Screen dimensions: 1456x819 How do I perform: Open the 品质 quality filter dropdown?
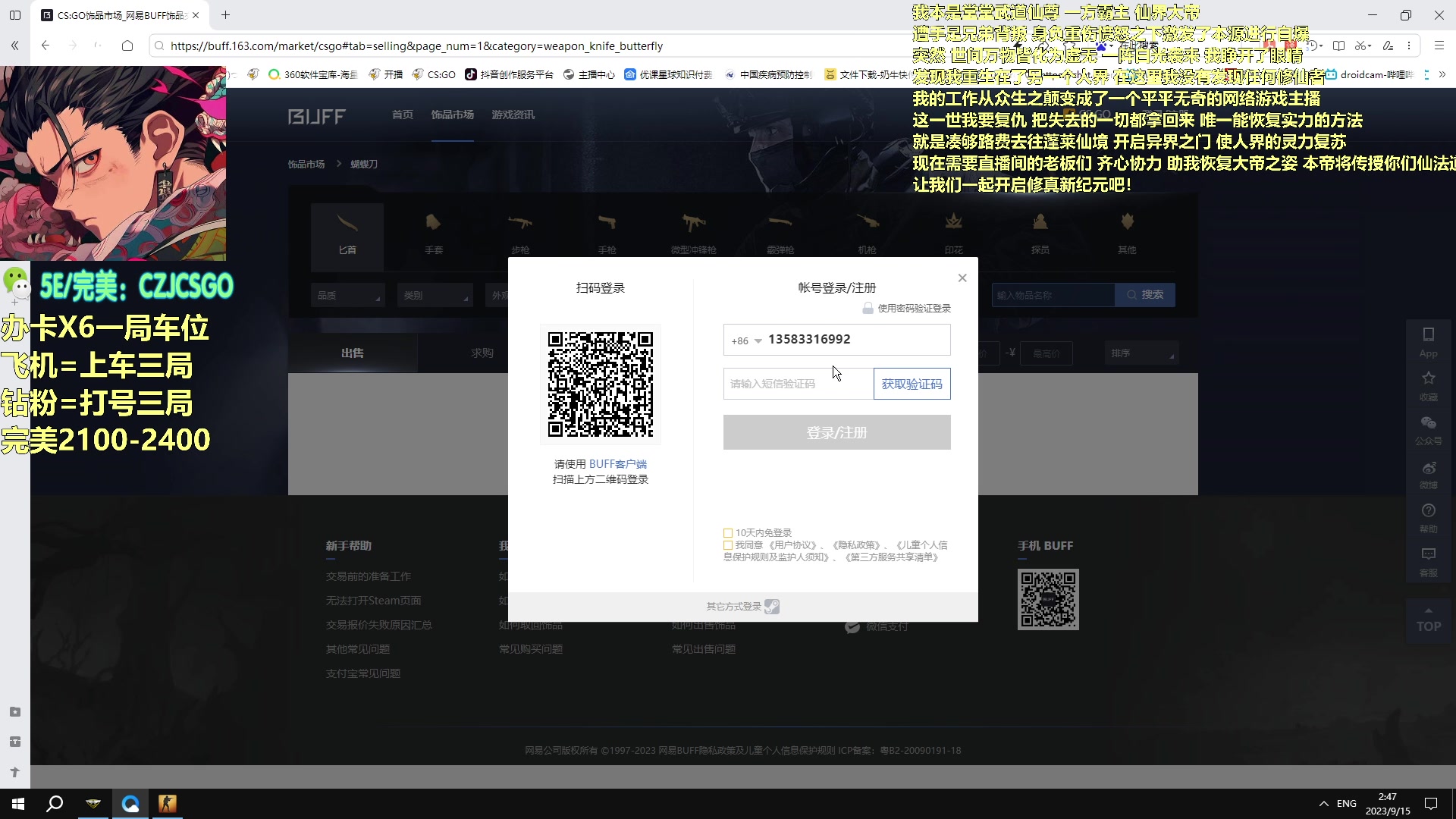[x=347, y=295]
